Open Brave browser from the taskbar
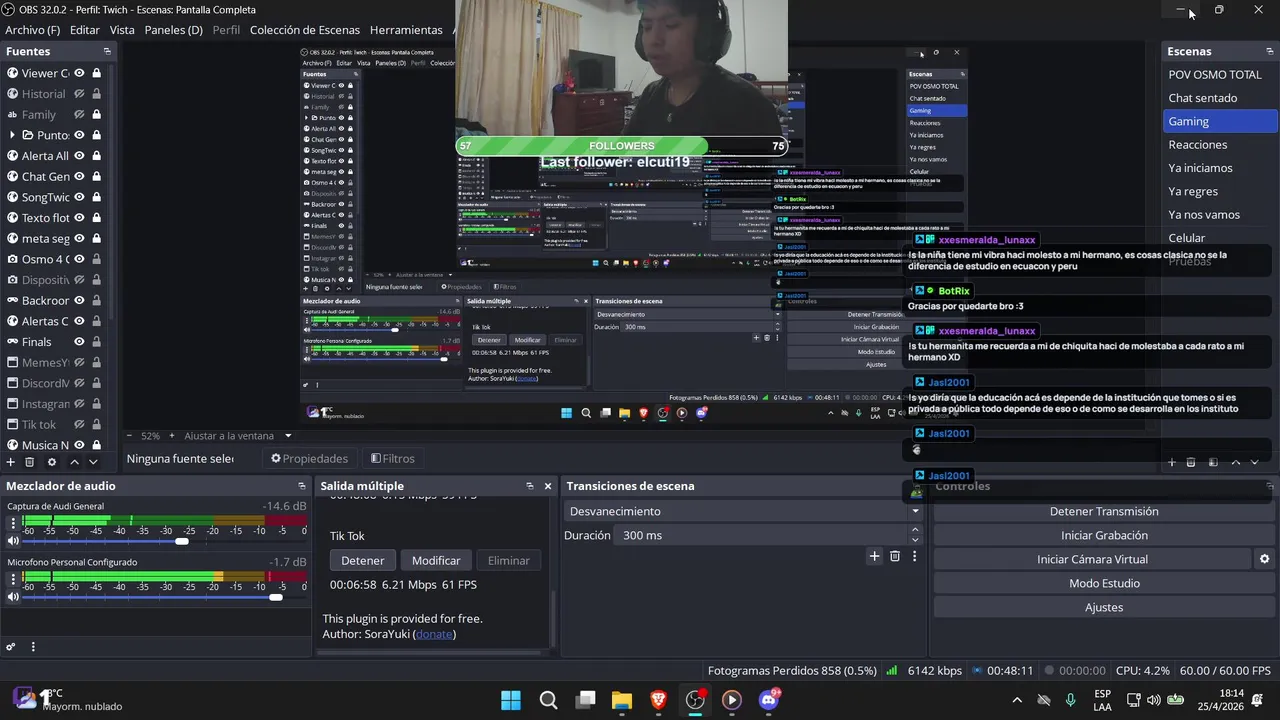Screen dimensions: 1280x720 pyautogui.click(x=658, y=700)
